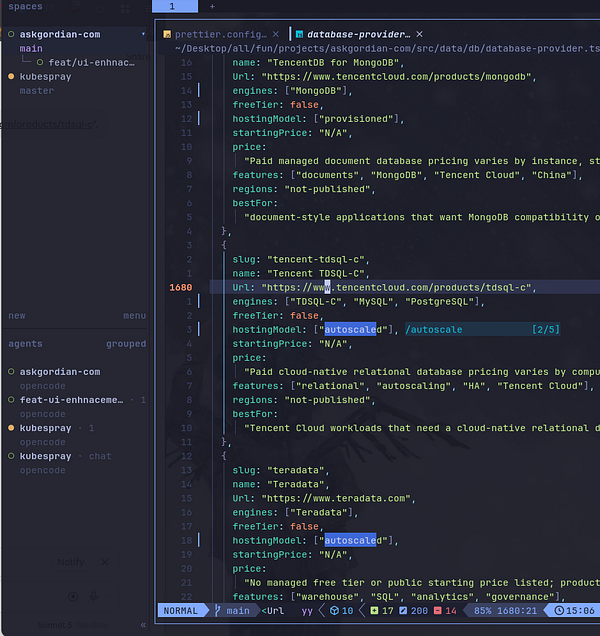Select workspace tab 1
Screen dimensions: 600x636
click(x=175, y=6)
